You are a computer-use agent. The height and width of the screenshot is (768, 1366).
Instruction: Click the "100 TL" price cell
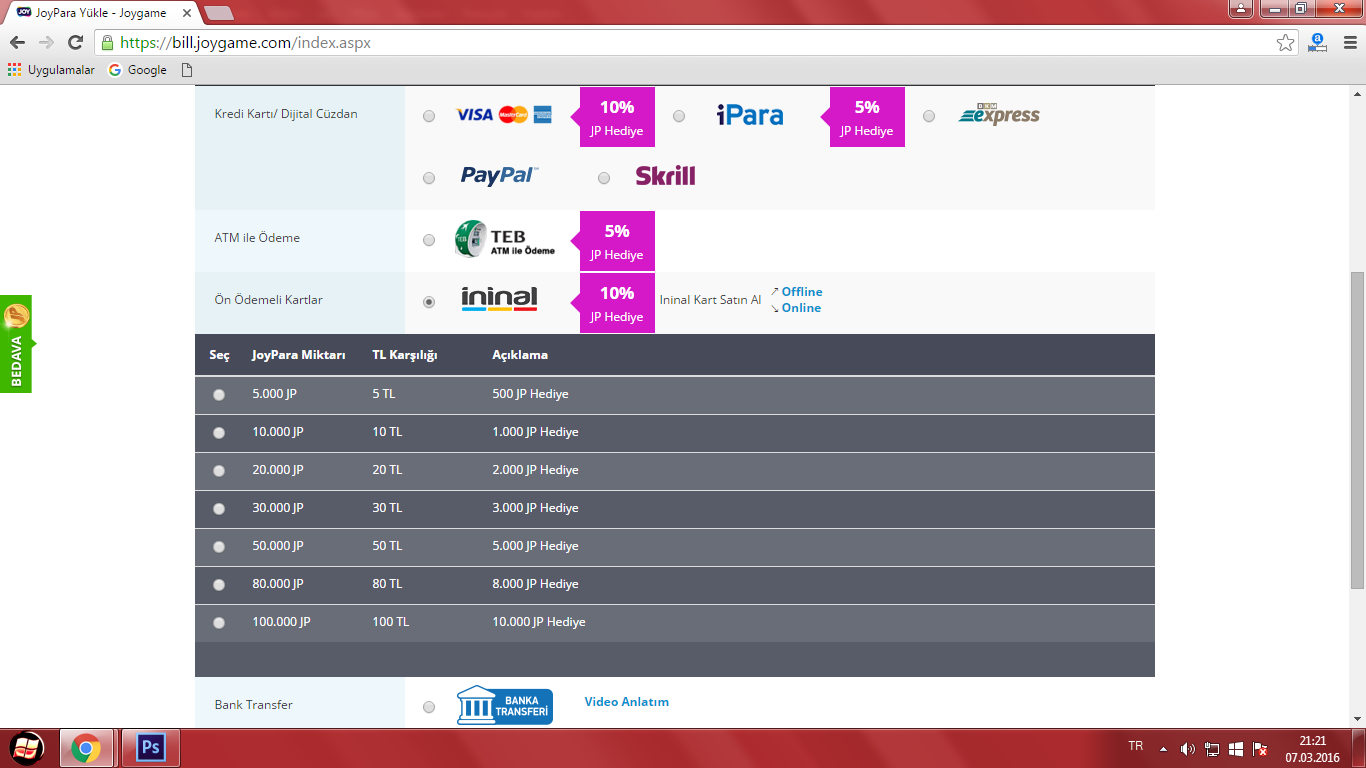pyautogui.click(x=391, y=622)
